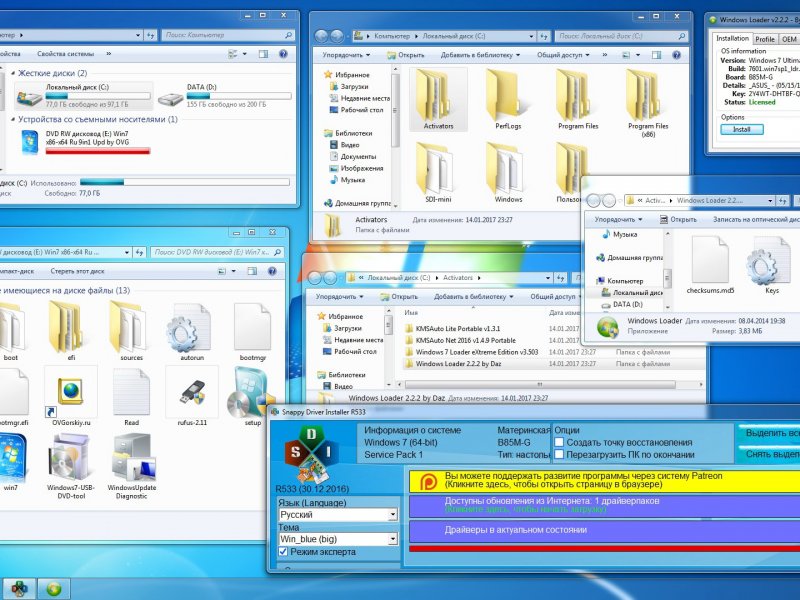
Task: Open the DATA (D:) drive icon
Action: pos(170,99)
